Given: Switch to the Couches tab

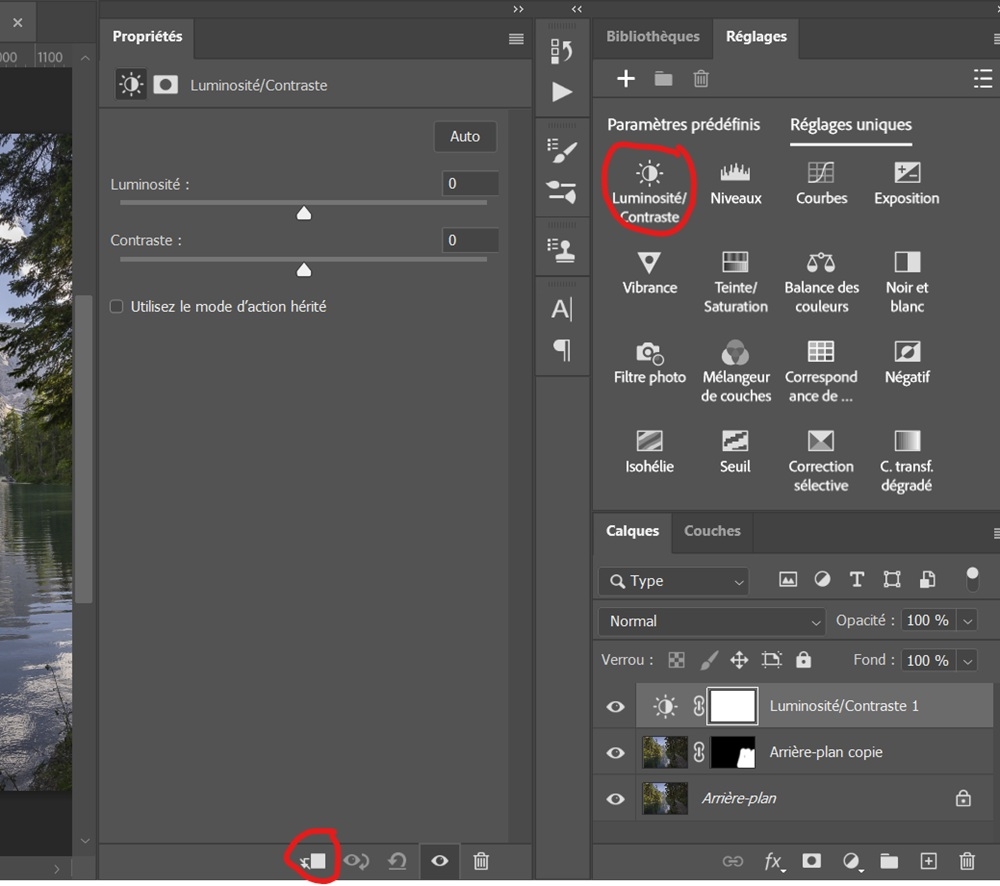Looking at the screenshot, I should [x=712, y=531].
